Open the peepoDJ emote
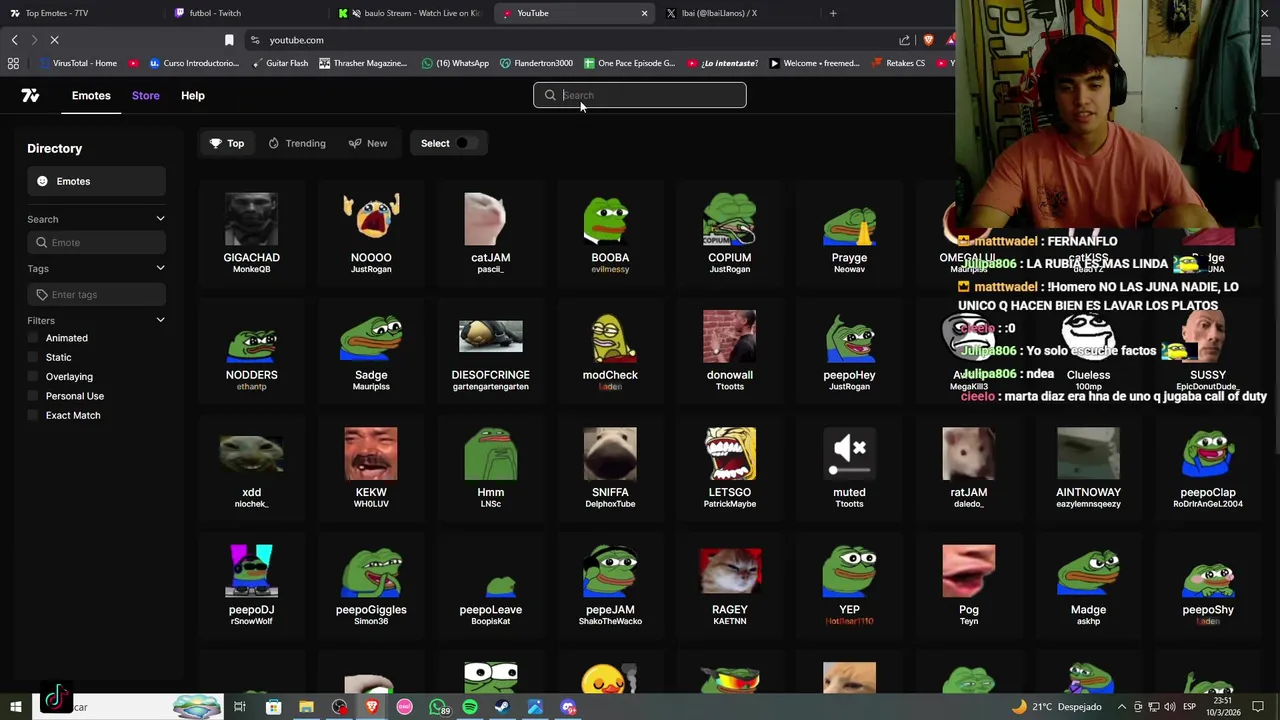1280x720 pixels. [251, 585]
